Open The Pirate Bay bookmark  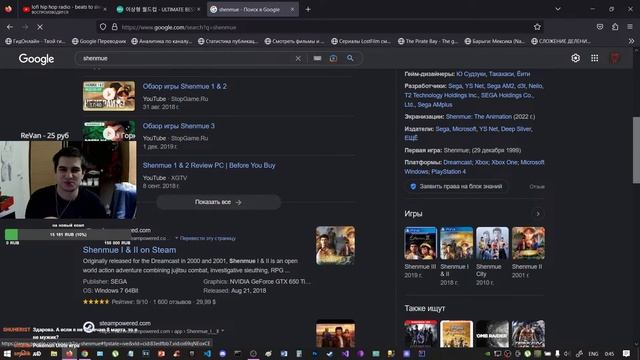(428, 41)
